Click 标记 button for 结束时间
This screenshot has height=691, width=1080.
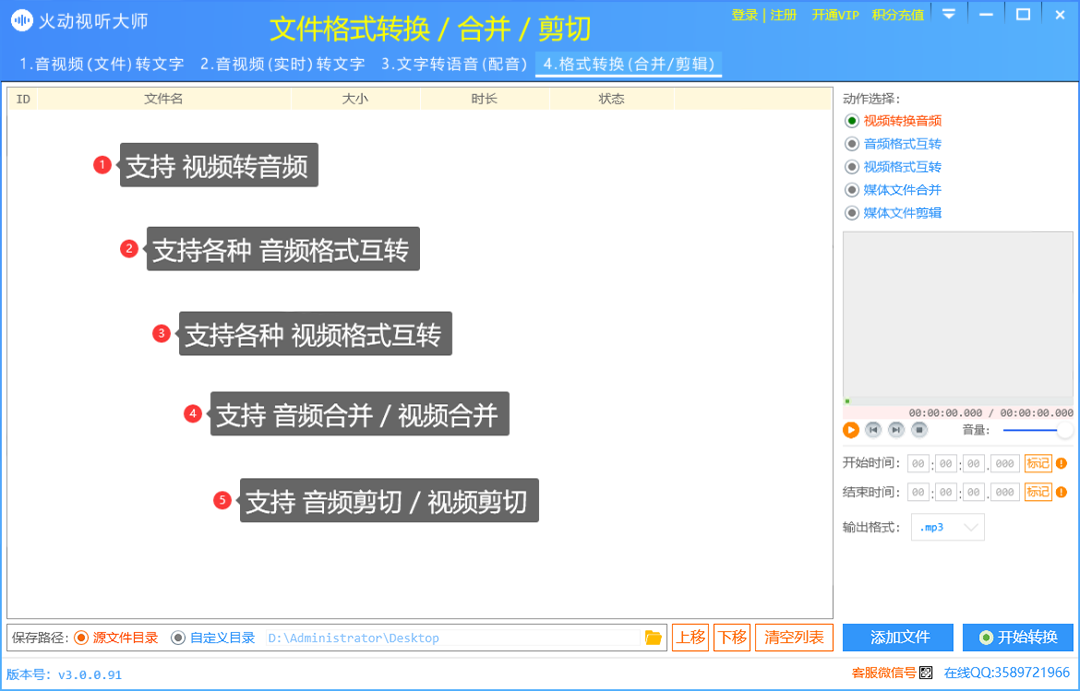click(x=1038, y=492)
